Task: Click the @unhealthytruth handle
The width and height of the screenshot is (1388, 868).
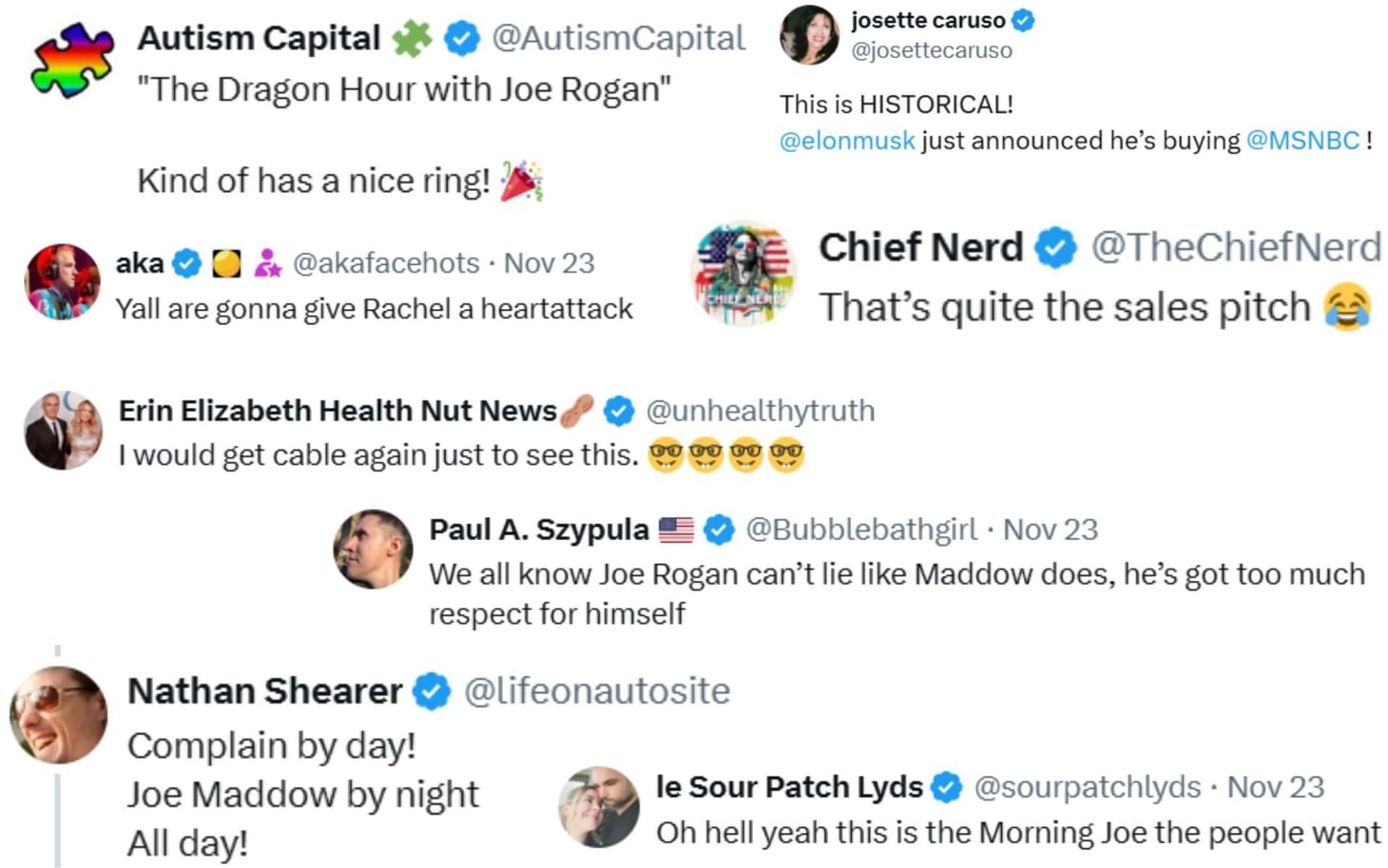Action: pos(761,411)
